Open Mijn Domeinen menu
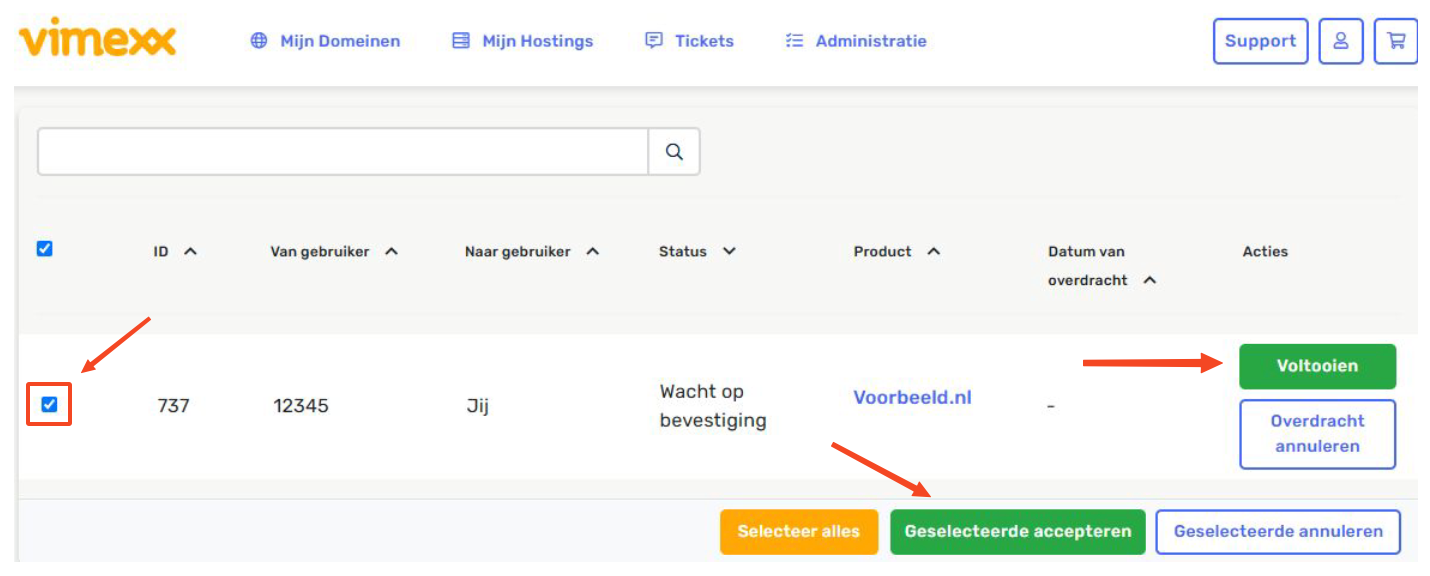1430x576 pixels. click(325, 41)
